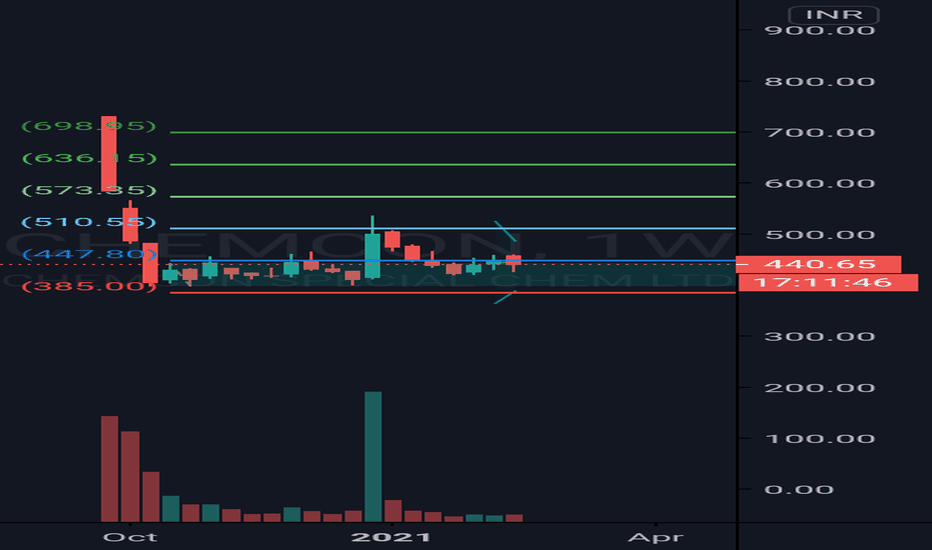Image resolution: width=932 pixels, height=550 pixels.
Task: Click the (636.15) level label
Action: (89, 158)
